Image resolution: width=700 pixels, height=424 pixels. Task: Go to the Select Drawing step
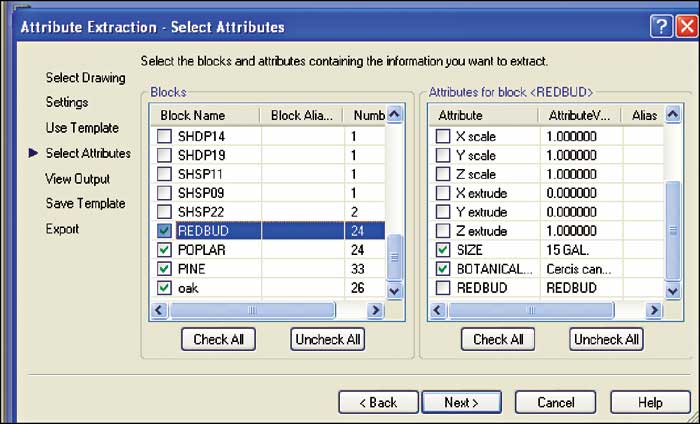click(85, 78)
